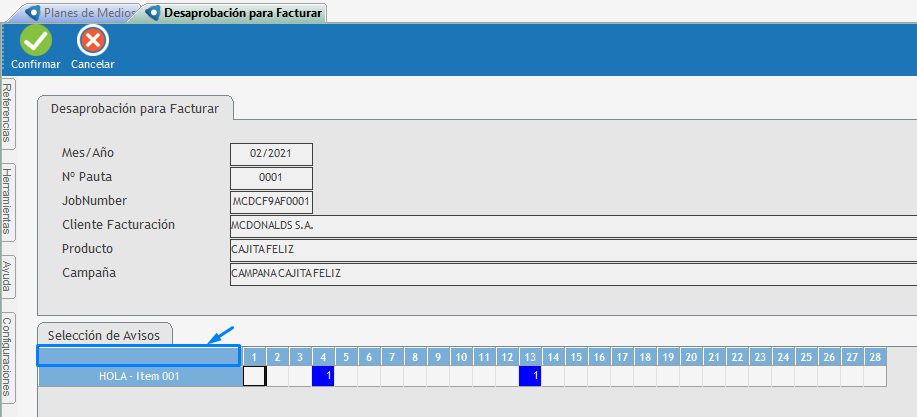
Task: Toggle the blue day 13 ad cell
Action: [x=530, y=376]
